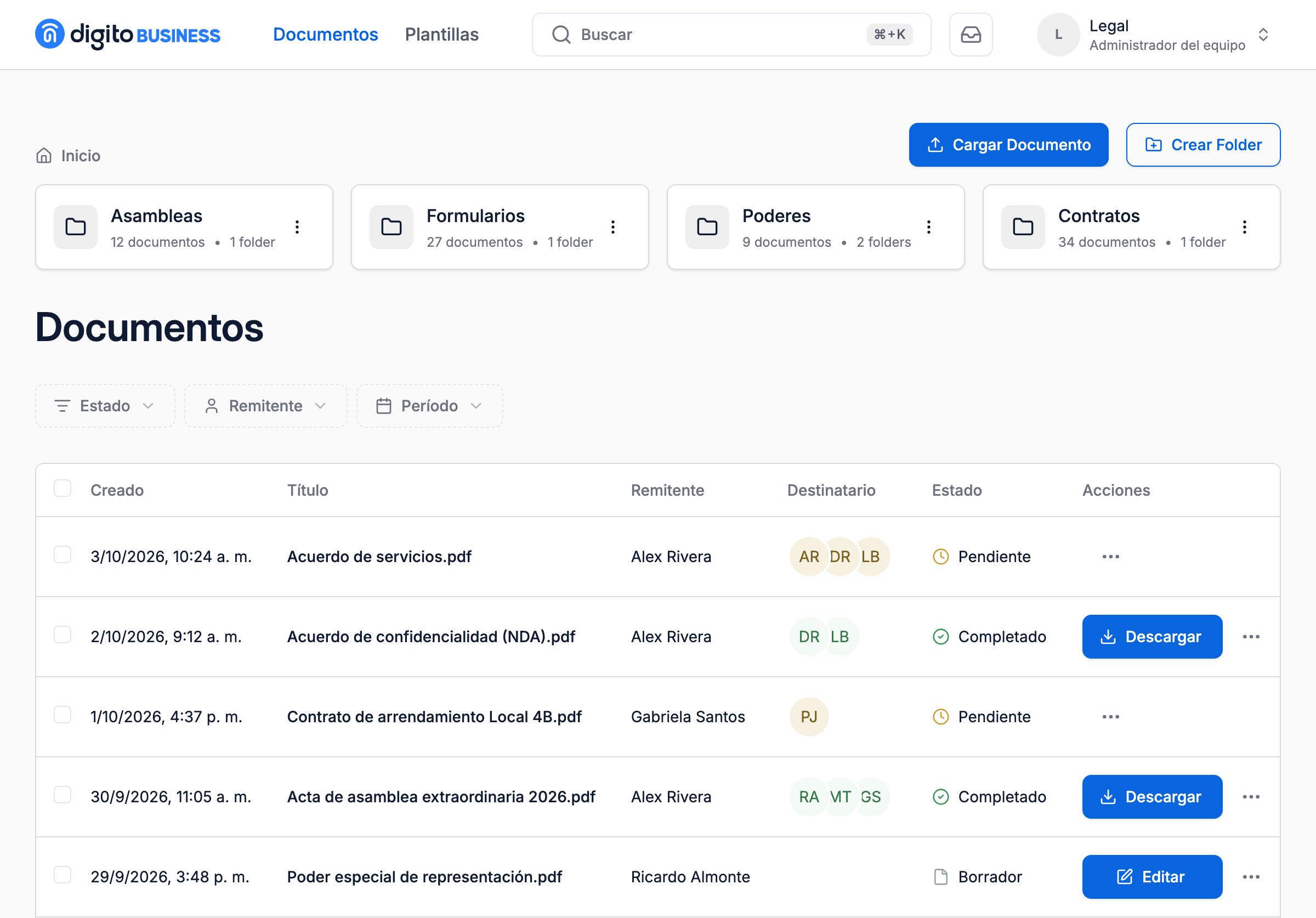
Task: Open more actions for Acuerdo de servicios.pdf
Action: point(1110,557)
